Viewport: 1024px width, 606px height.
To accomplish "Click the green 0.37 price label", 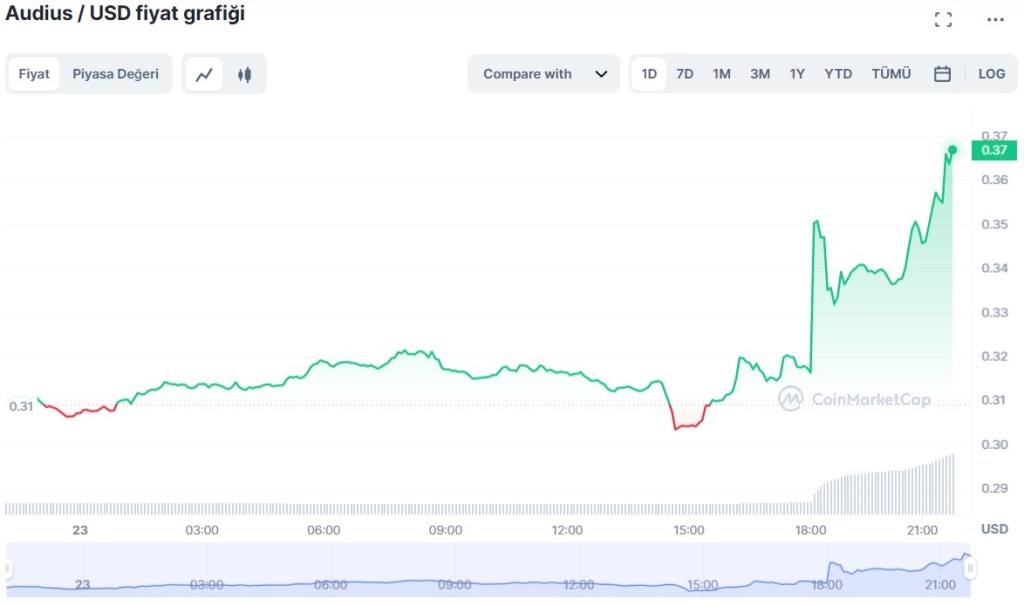I will point(994,150).
